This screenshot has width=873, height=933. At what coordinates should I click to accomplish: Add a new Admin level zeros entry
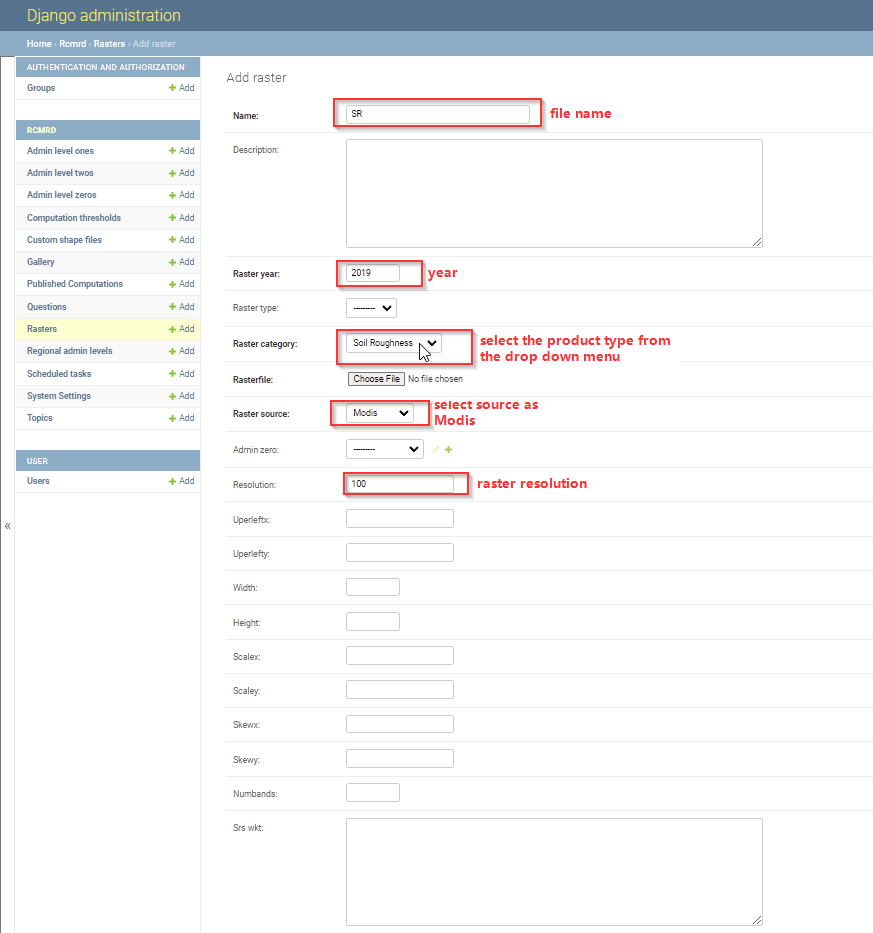pyautogui.click(x=182, y=195)
